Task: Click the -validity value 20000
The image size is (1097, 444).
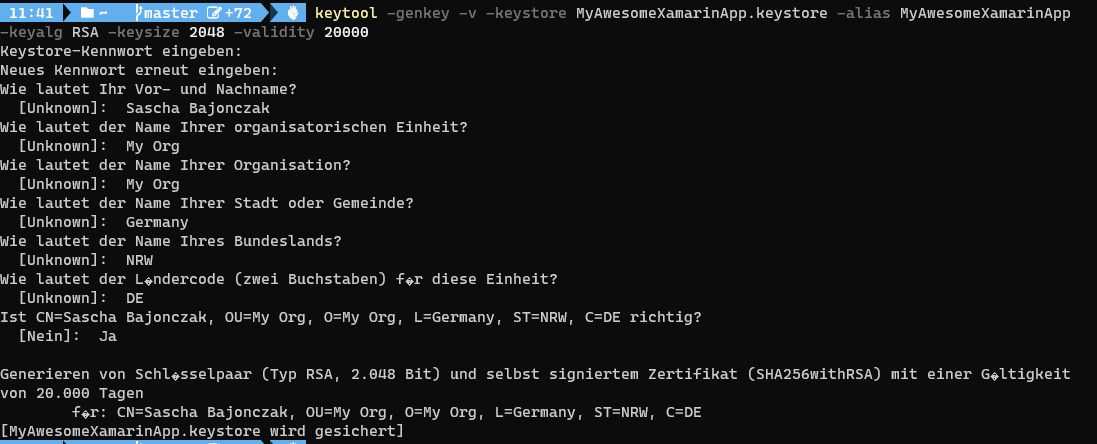Action: point(346,32)
